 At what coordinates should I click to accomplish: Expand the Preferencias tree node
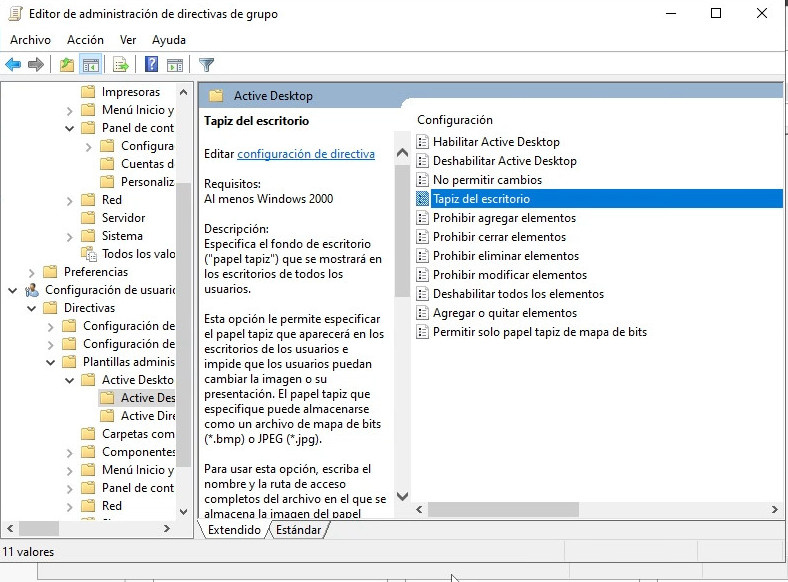click(31, 272)
